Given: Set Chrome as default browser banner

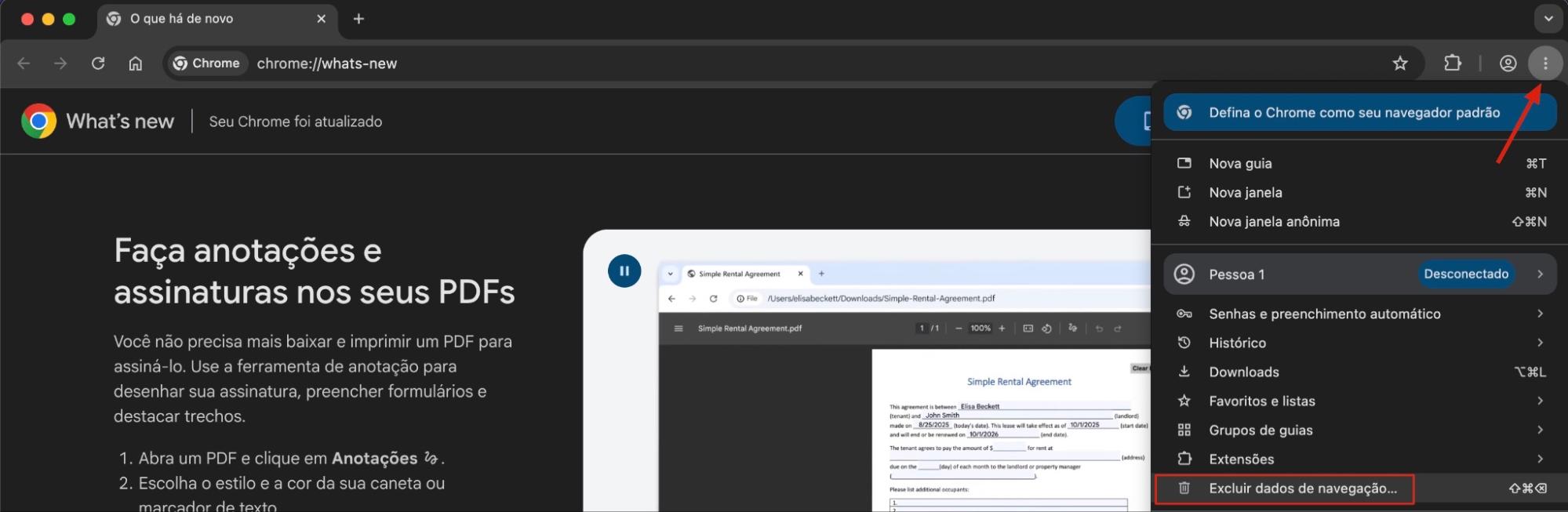Looking at the screenshot, I should pyautogui.click(x=1359, y=113).
